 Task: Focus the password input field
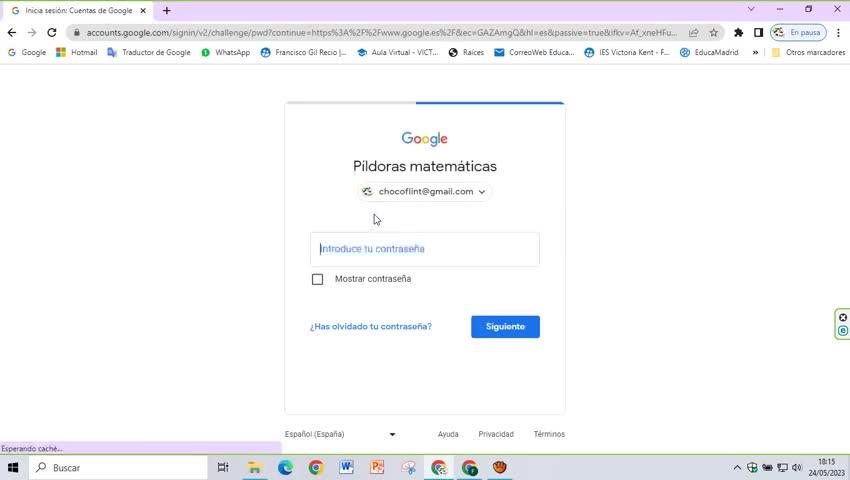coord(425,249)
